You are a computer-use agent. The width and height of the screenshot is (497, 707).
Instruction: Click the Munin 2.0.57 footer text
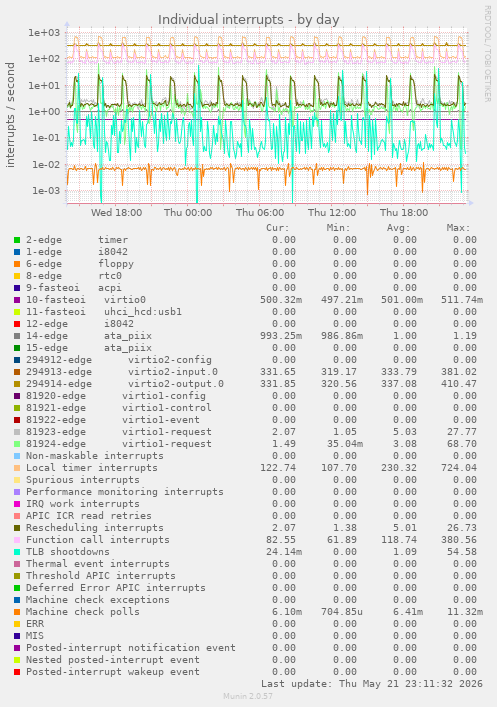[248, 696]
